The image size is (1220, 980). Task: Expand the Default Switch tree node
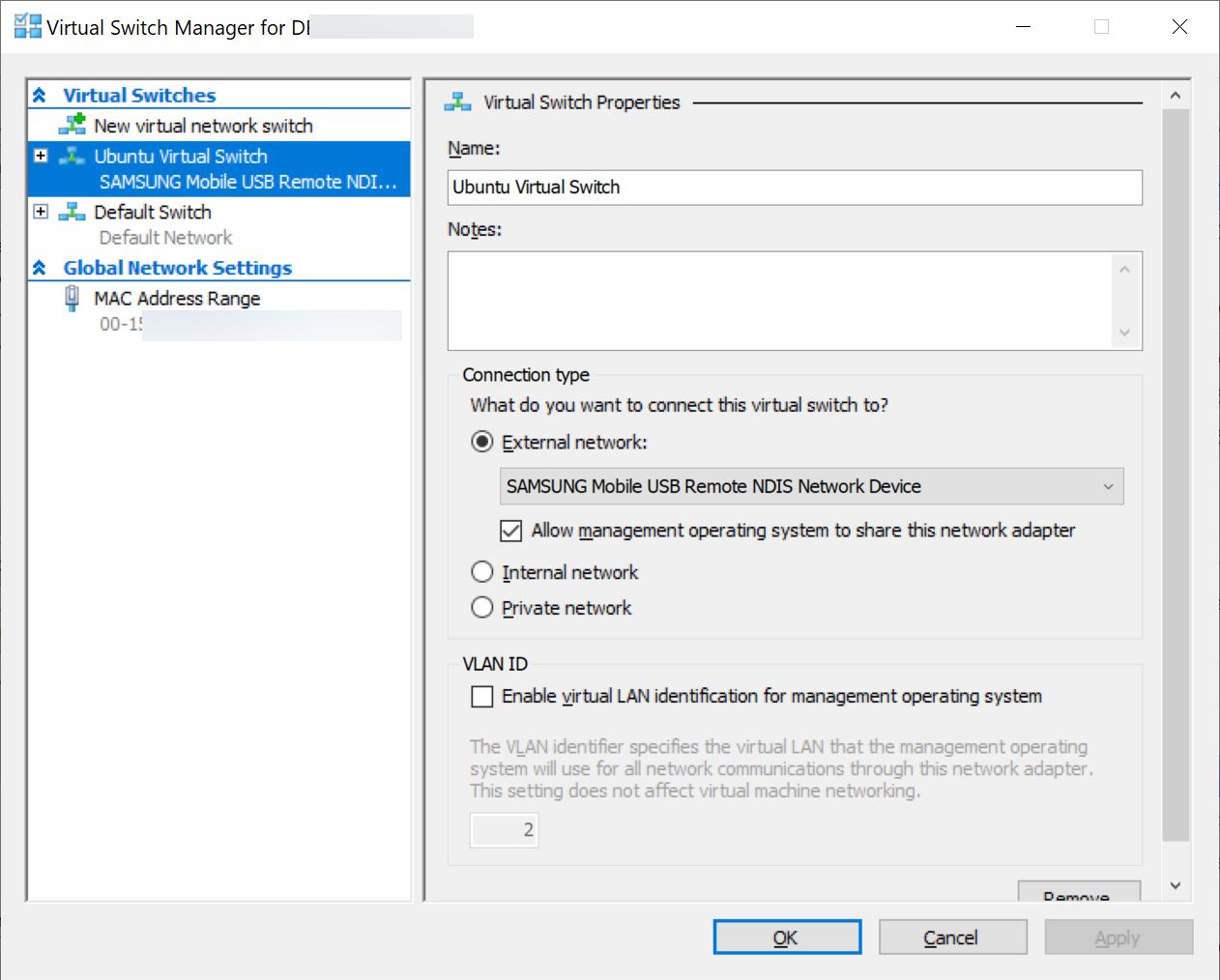(41, 212)
